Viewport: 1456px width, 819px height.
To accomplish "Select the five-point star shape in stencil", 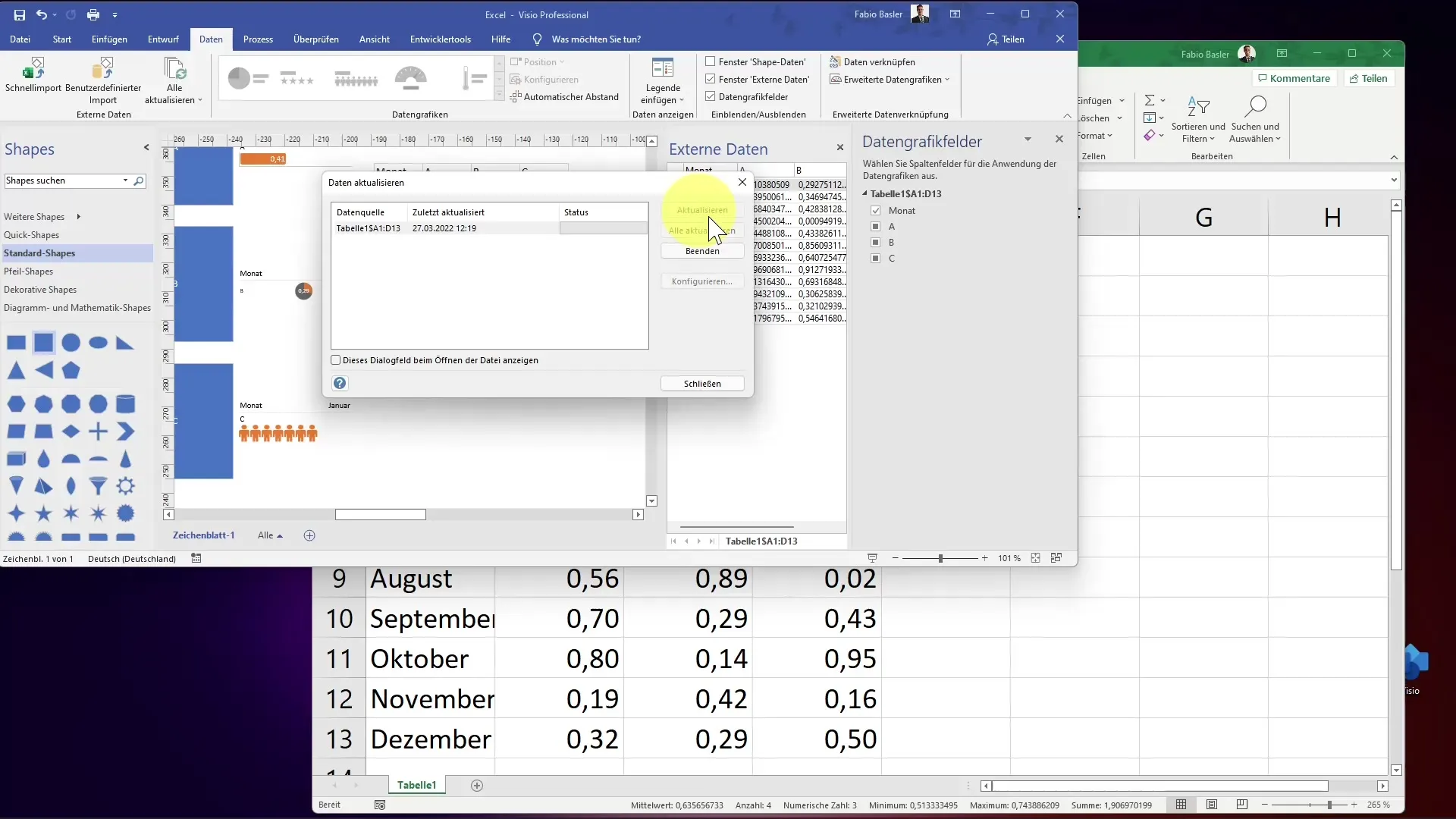I will (x=43, y=514).
